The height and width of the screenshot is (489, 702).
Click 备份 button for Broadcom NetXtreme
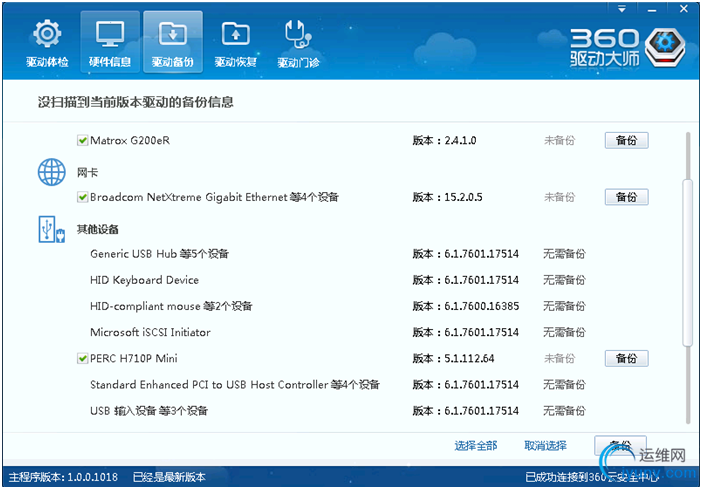click(626, 197)
